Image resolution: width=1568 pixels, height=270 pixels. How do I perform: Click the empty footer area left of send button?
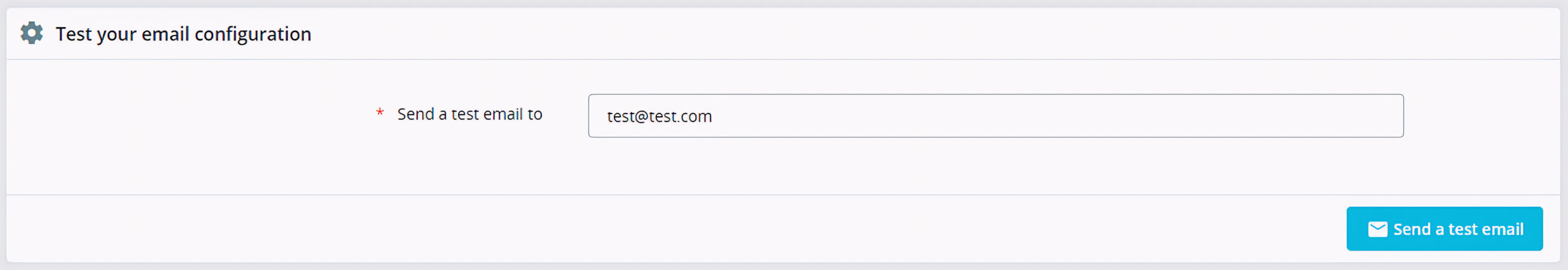coord(674,229)
